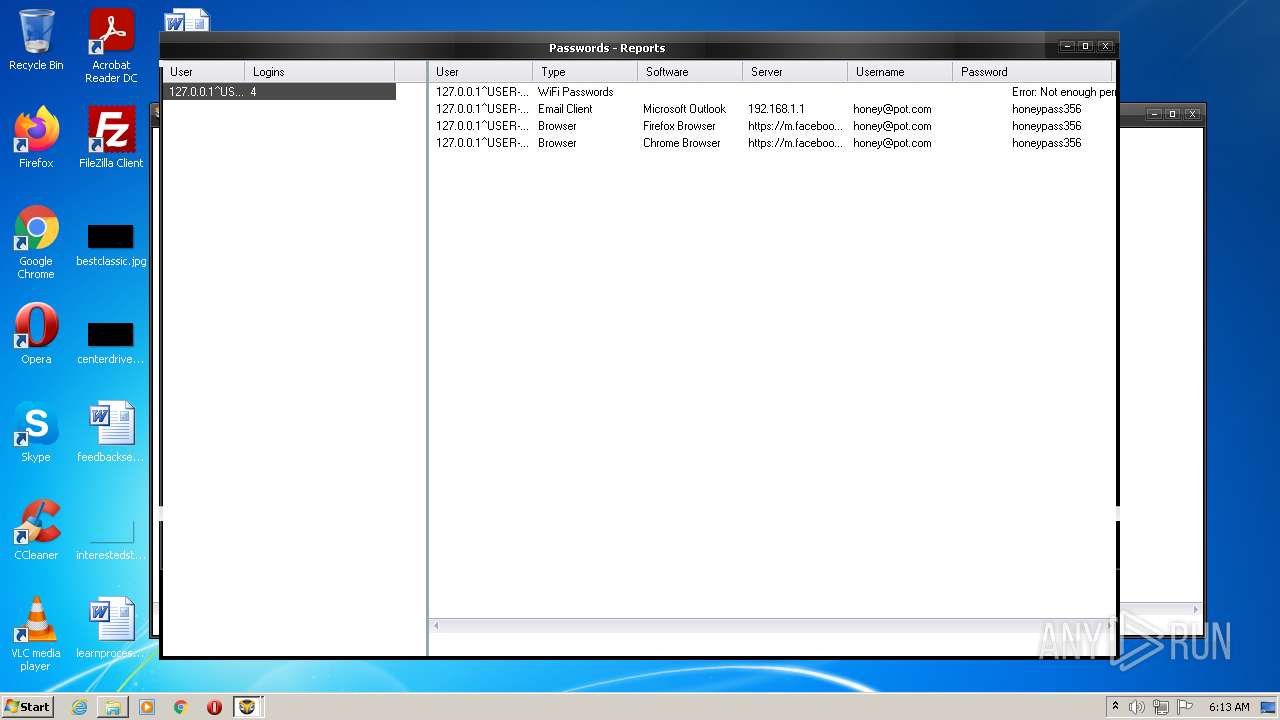
Task: Click Opera icon in the taskbar
Action: click(214, 707)
